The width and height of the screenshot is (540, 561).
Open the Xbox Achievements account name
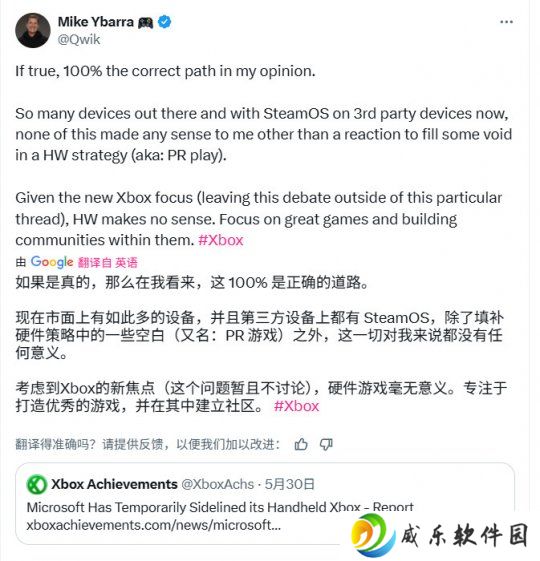tap(114, 484)
